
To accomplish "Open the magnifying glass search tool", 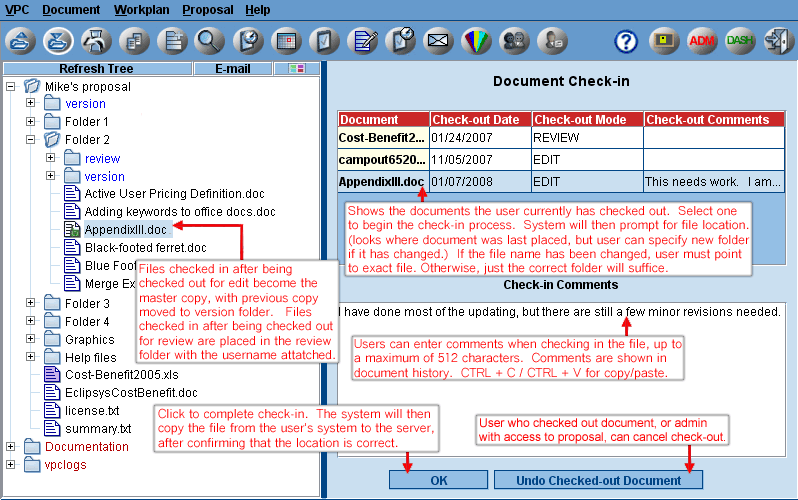I will coord(210,41).
